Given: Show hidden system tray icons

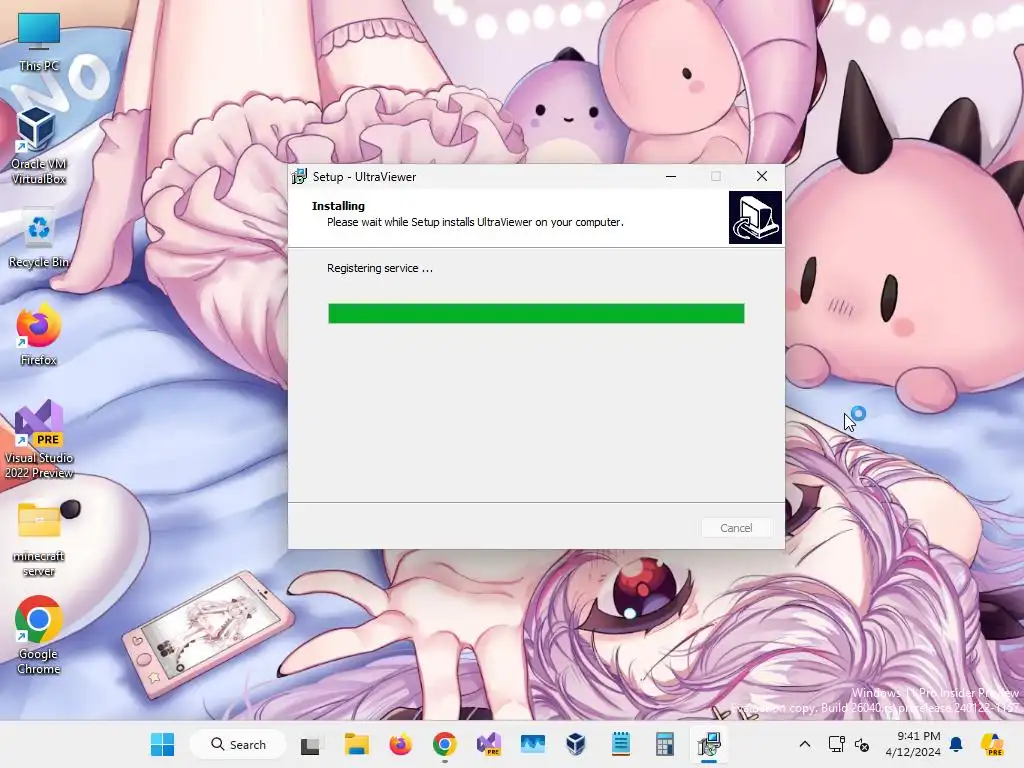Looking at the screenshot, I should pyautogui.click(x=805, y=744).
